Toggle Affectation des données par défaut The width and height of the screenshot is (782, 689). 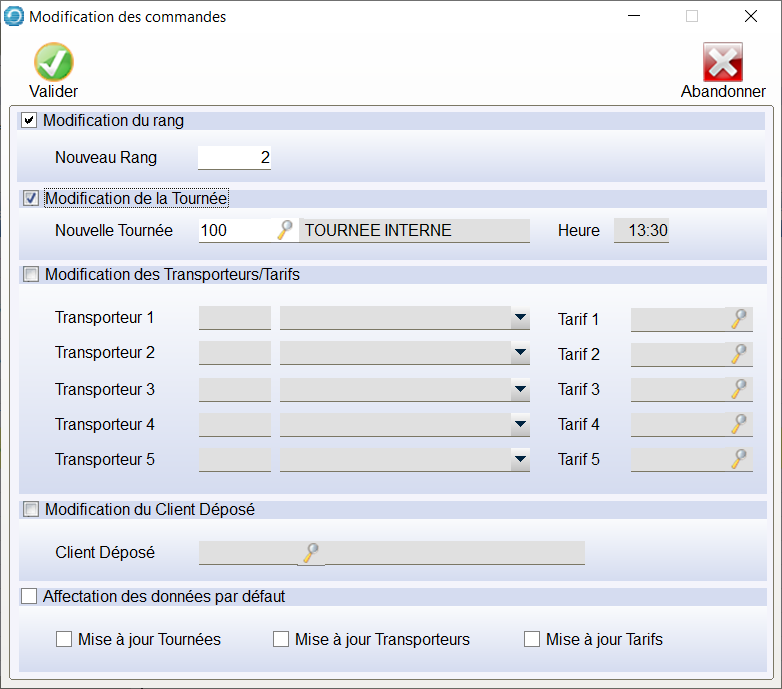tap(29, 597)
